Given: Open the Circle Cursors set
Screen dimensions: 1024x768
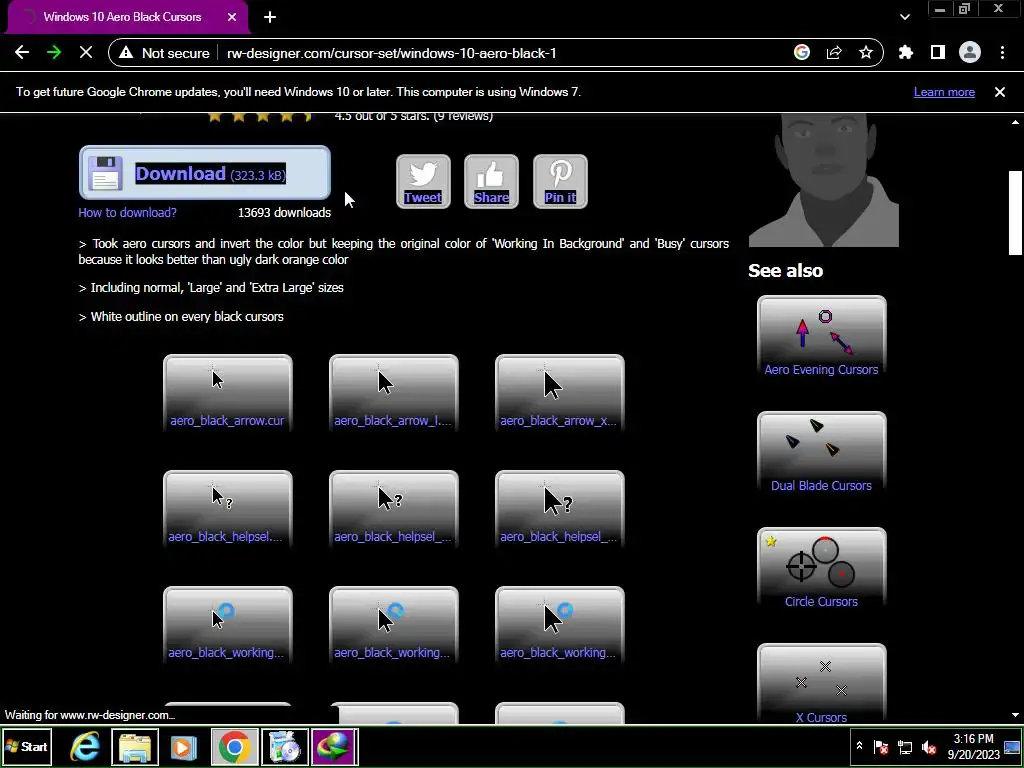Looking at the screenshot, I should coord(822,569).
